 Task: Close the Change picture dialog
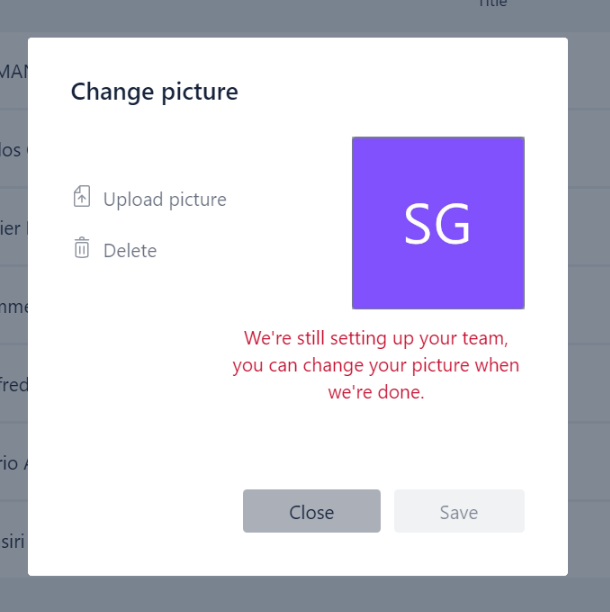click(311, 511)
